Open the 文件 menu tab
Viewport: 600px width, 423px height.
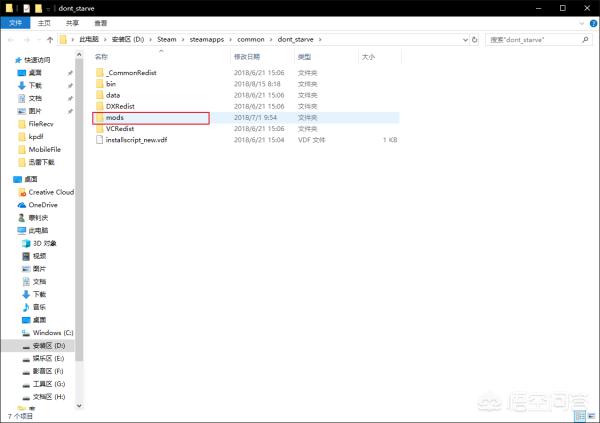click(x=15, y=22)
